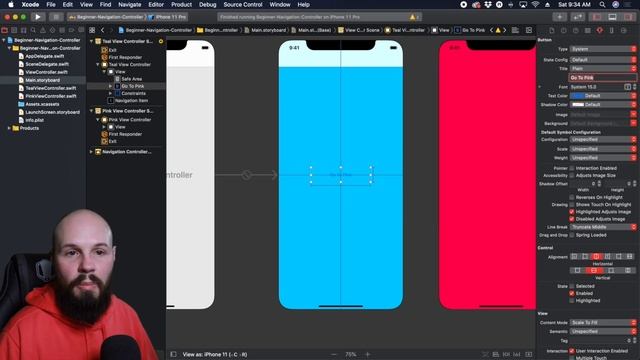Viewport: 640px width, 360px height.
Task: Open the State Config dropdown
Action: click(x=603, y=60)
